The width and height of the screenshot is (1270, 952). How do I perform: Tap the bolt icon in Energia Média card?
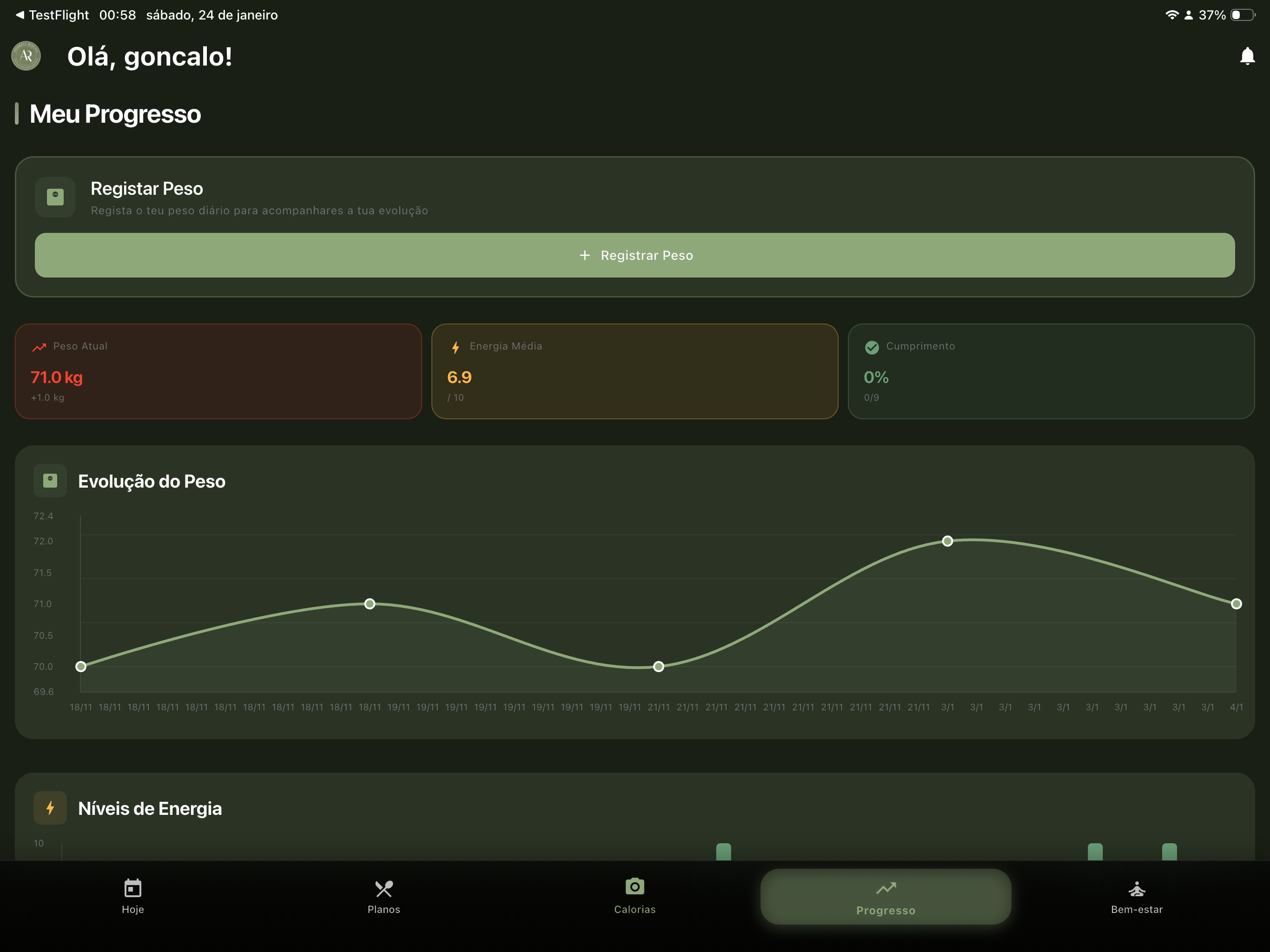[455, 347]
